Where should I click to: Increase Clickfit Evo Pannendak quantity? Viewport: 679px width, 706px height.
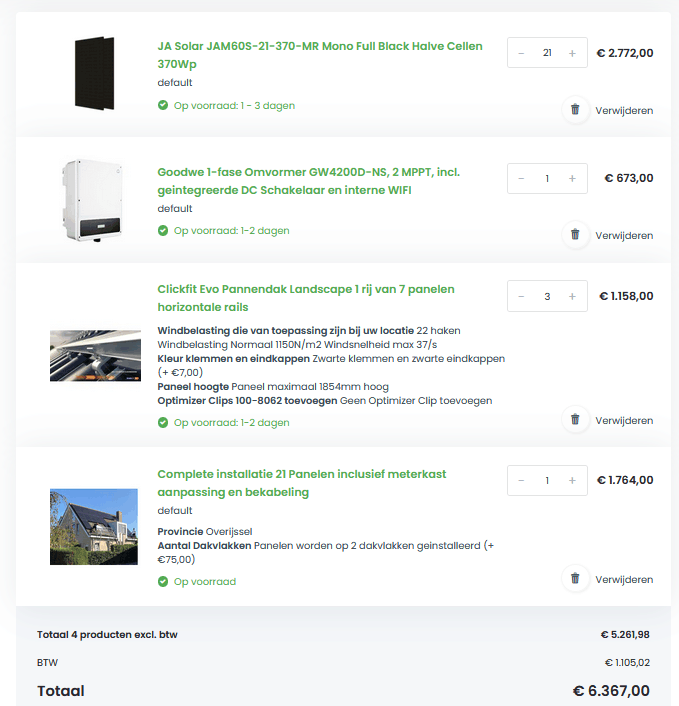coord(572,296)
